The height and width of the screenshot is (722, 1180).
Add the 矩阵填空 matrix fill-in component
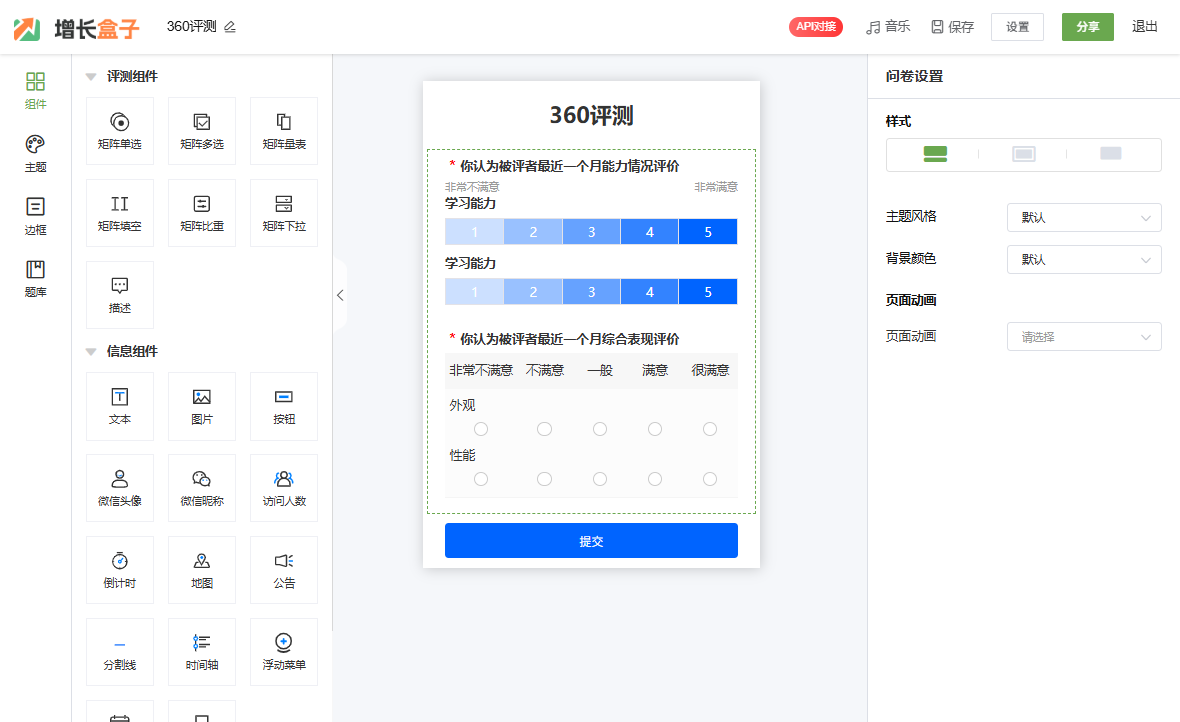coord(120,213)
